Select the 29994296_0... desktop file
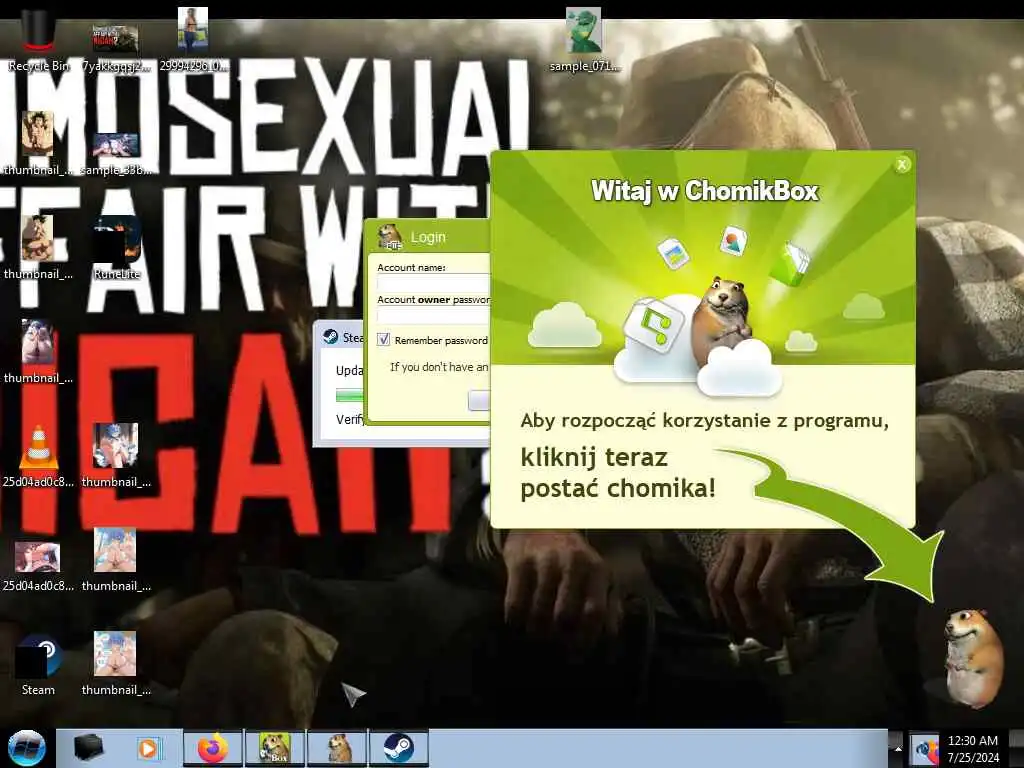 193,39
